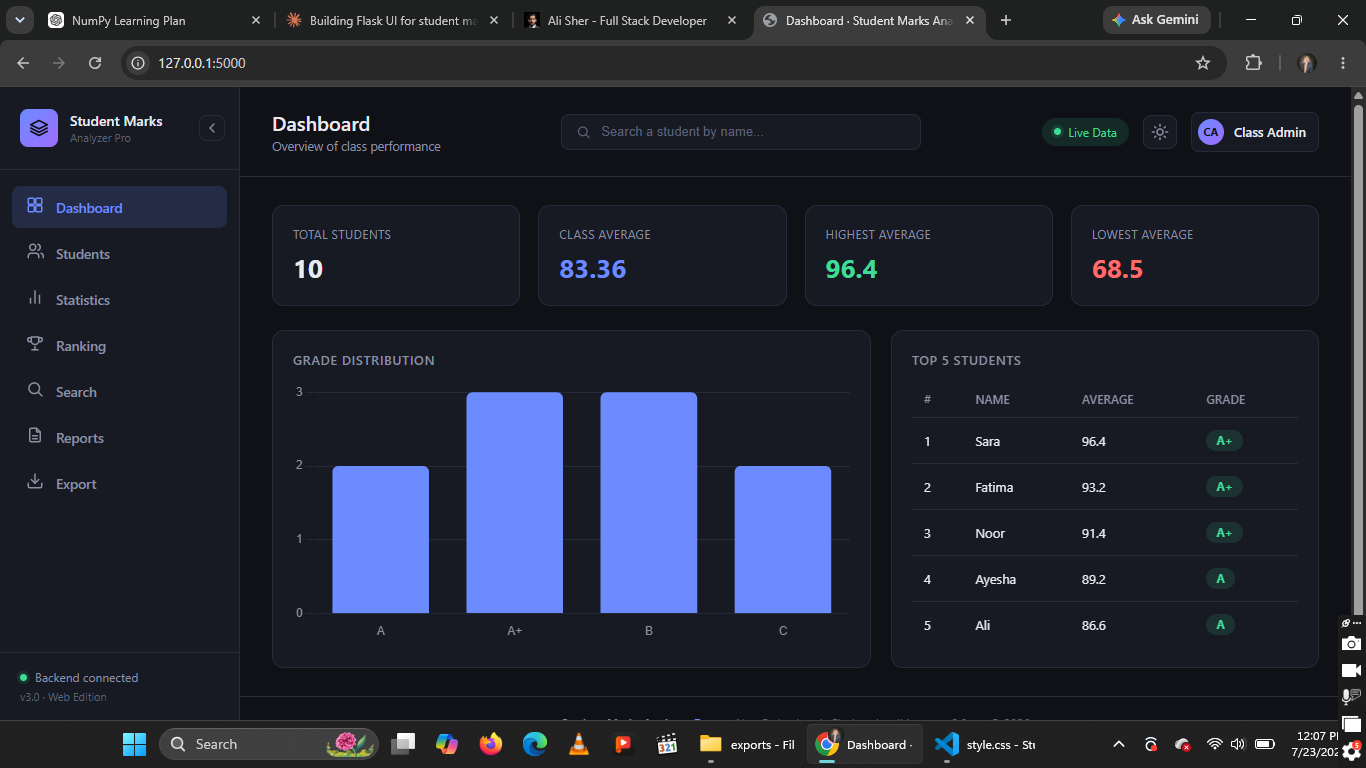1366x768 pixels.
Task: Open the Ranking page in sidebar
Action: coord(119,345)
